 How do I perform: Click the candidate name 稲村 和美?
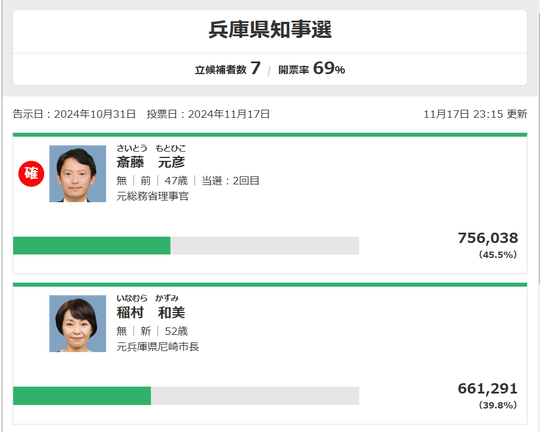pyautogui.click(x=151, y=312)
